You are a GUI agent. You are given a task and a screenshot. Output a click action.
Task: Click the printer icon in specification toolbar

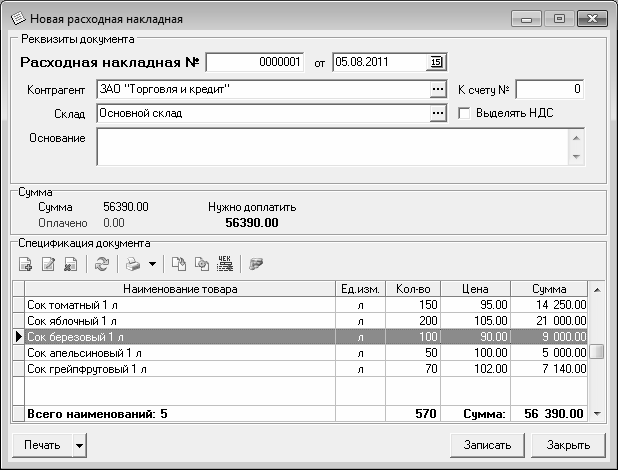tap(131, 264)
